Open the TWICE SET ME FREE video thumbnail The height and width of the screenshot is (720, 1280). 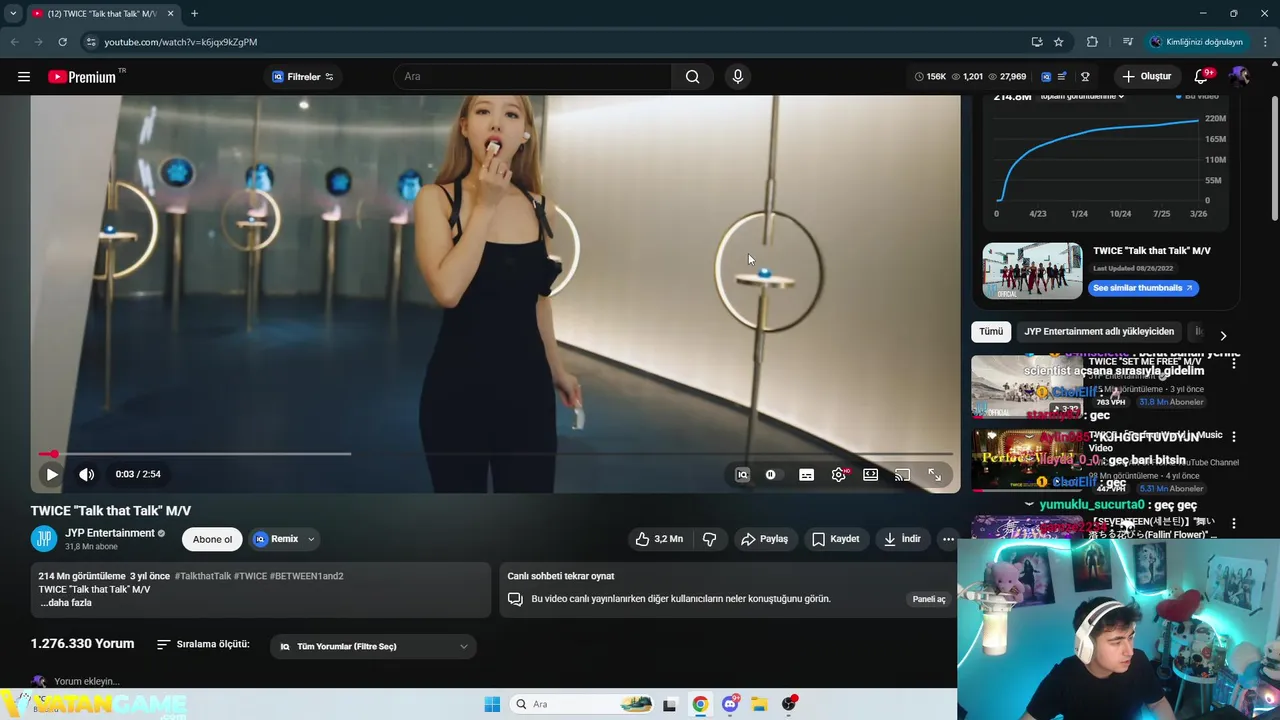click(x=1027, y=387)
